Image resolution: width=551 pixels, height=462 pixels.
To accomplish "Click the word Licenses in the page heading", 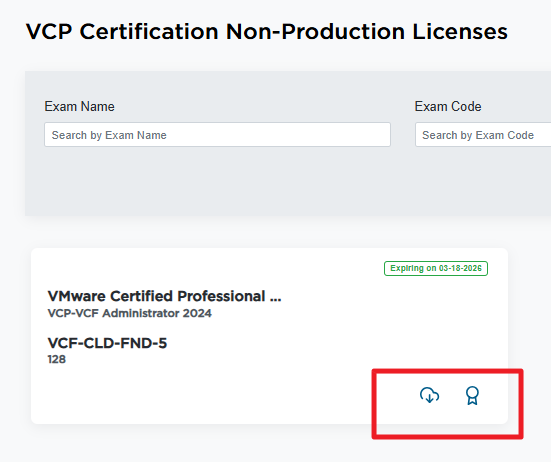I will click(x=460, y=32).
